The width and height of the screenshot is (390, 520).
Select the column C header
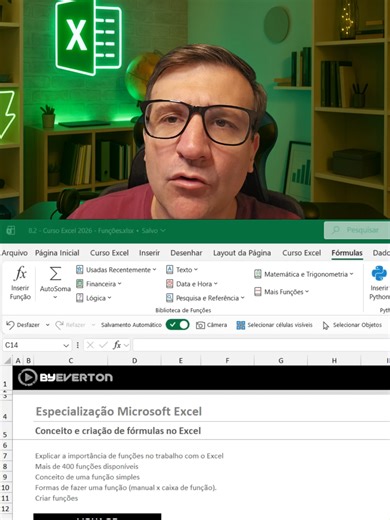coord(71,361)
